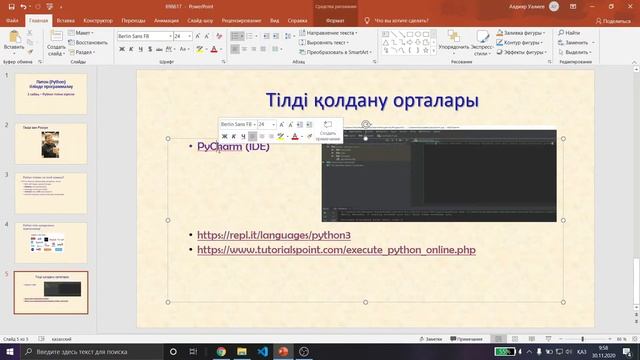640x360 pixels.
Task: Toggle ribbon strikethrough (abc) formatting
Action: click(159, 49)
